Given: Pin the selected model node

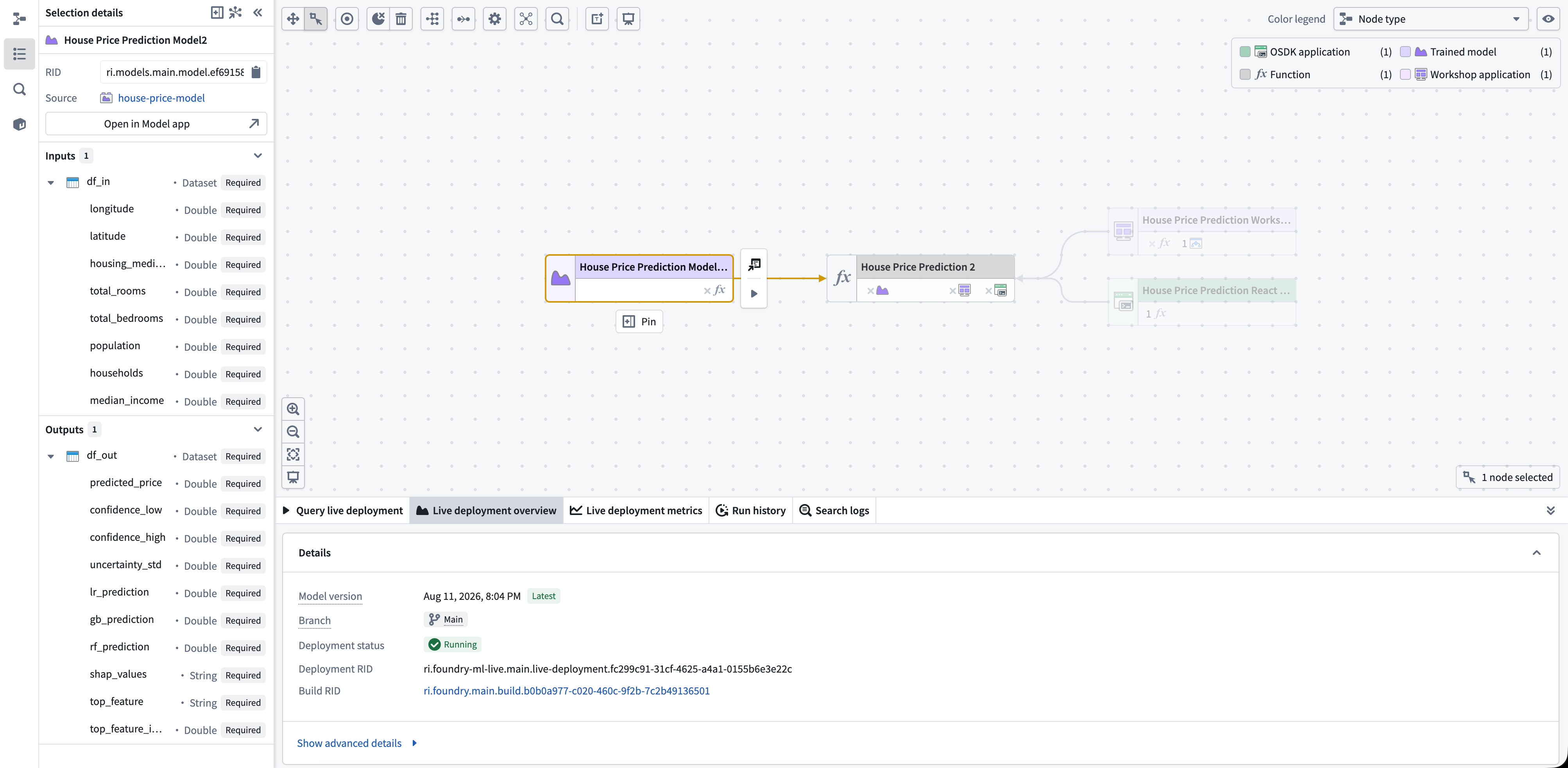Looking at the screenshot, I should click(640, 321).
